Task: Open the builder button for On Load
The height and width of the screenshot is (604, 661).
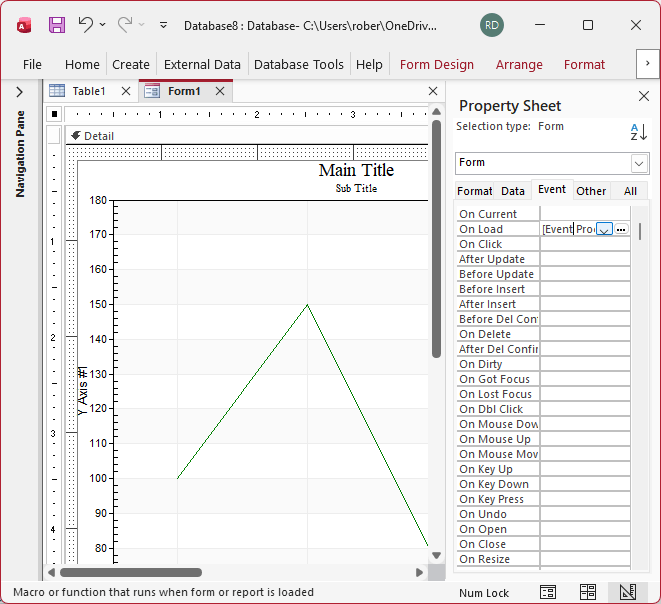Action: [x=621, y=229]
